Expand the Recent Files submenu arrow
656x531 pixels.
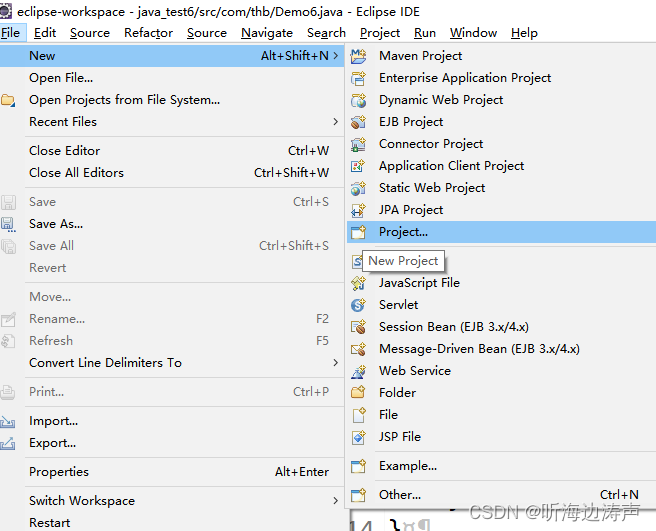click(336, 122)
